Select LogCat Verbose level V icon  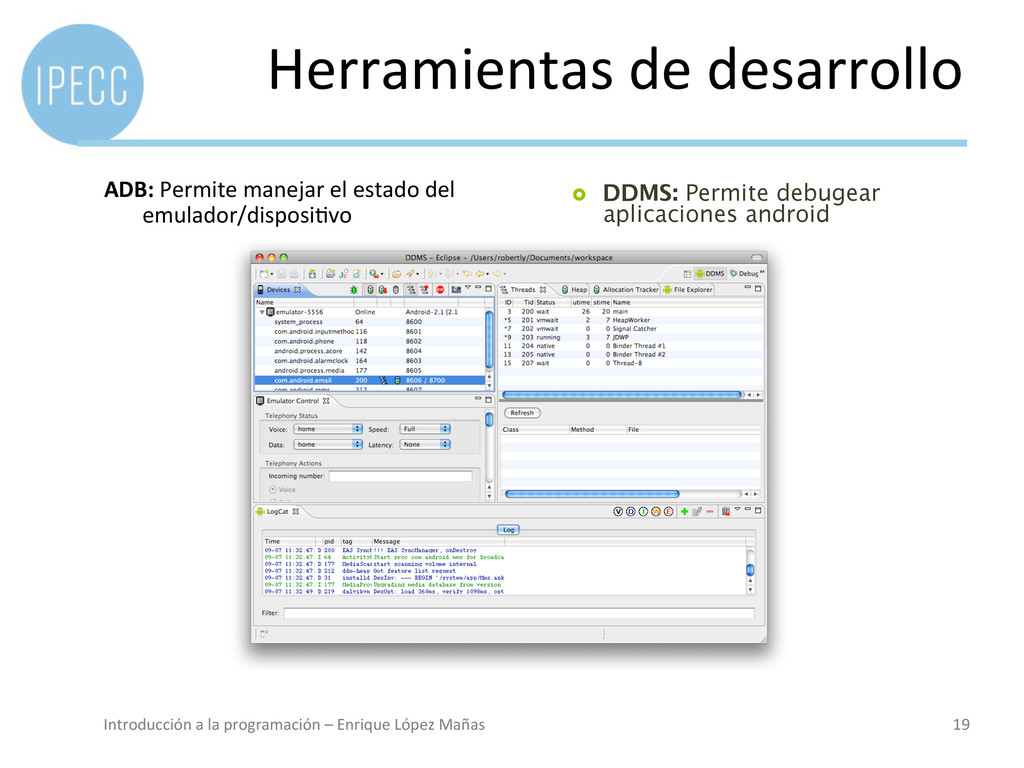pos(618,511)
